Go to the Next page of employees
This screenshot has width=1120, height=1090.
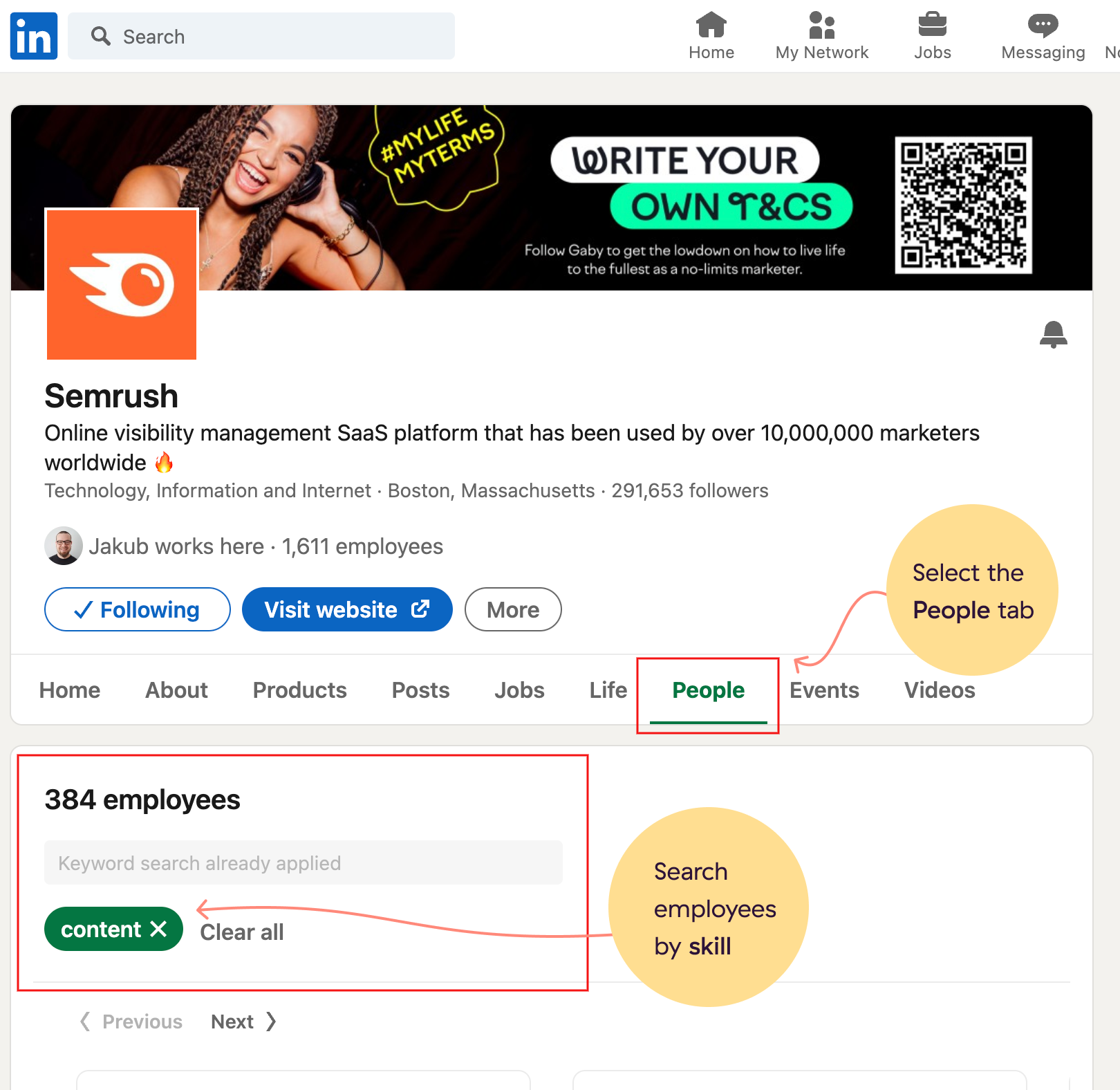(x=243, y=1022)
